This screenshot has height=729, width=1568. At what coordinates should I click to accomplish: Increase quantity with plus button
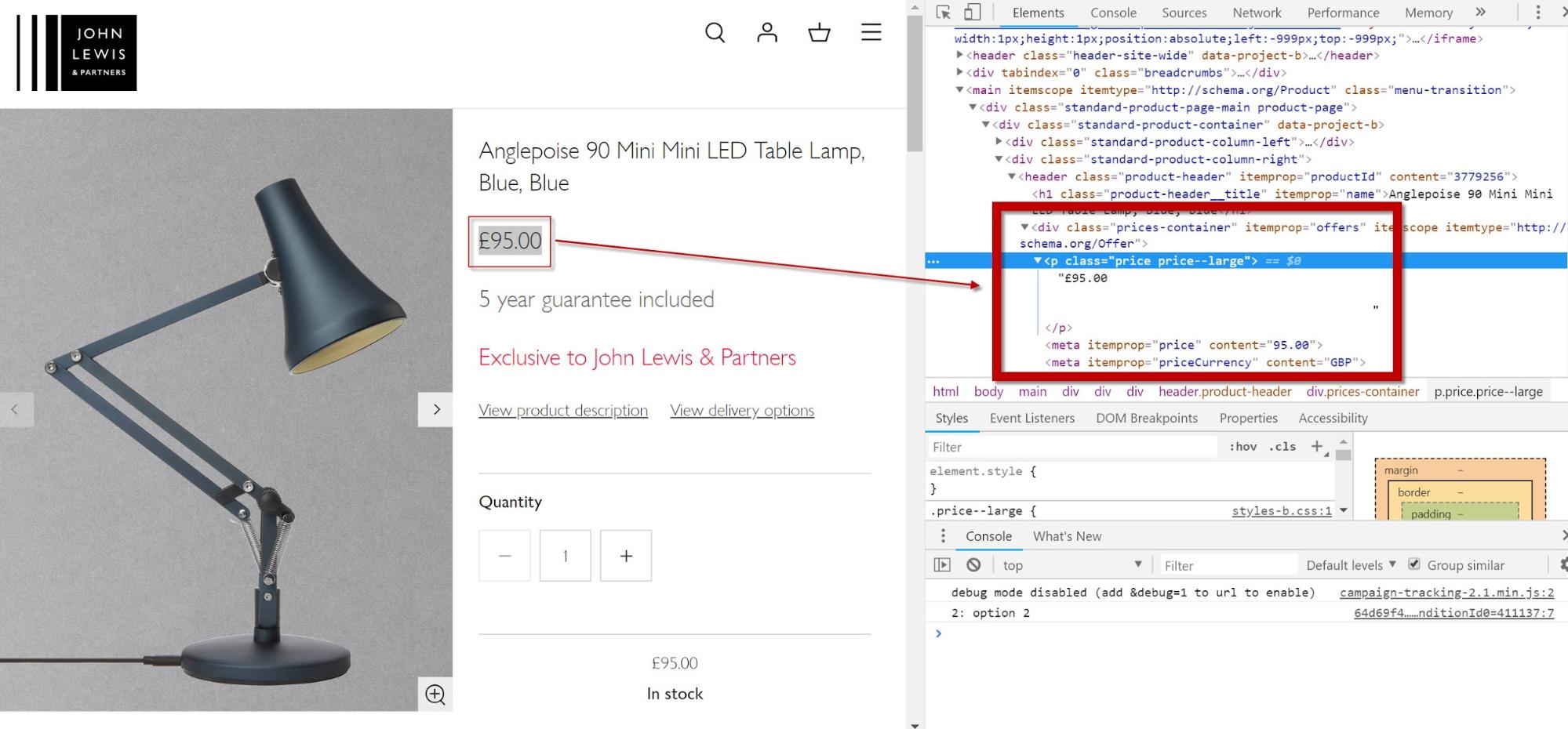coord(626,556)
